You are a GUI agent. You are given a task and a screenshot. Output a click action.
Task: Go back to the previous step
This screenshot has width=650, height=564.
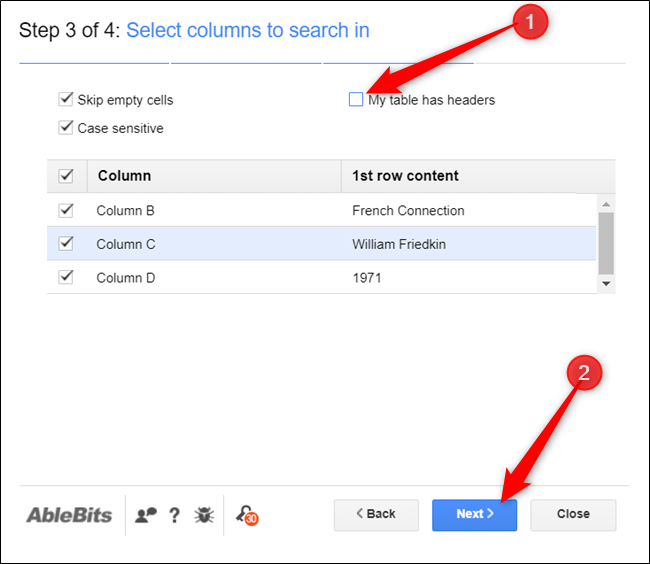click(375, 514)
